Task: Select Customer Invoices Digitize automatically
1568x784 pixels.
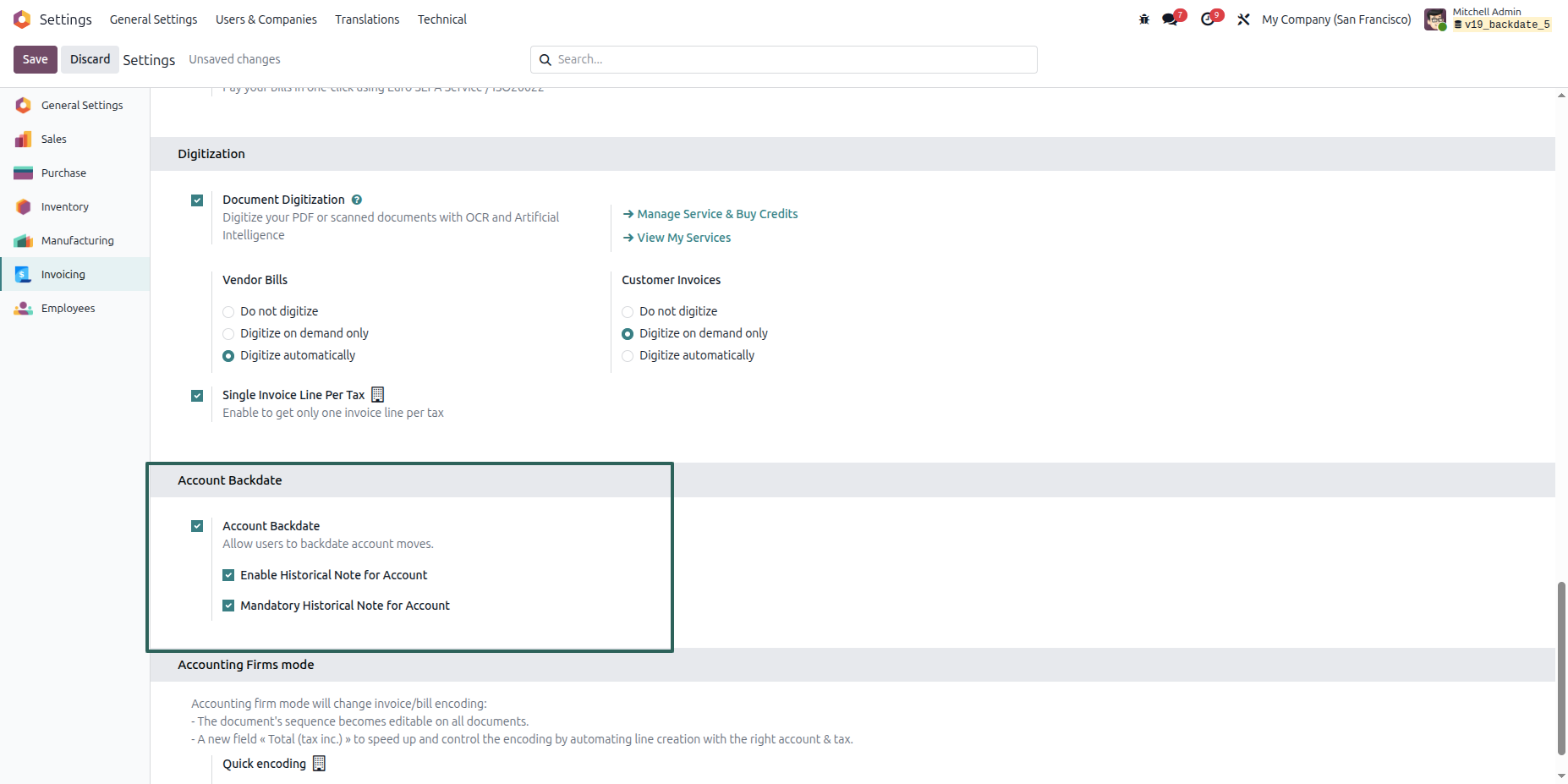Action: click(x=628, y=356)
